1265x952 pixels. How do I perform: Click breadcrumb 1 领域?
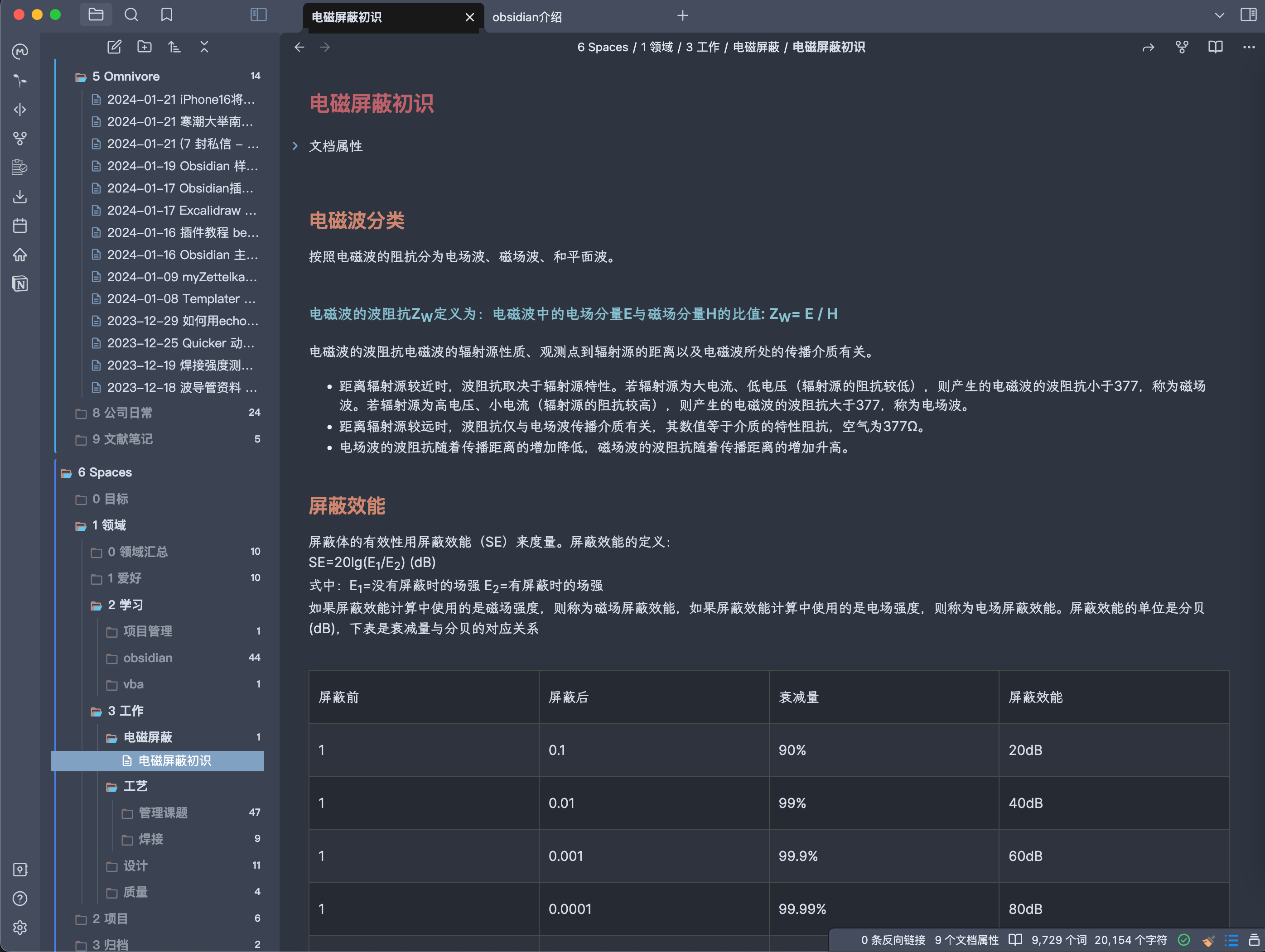657,48
